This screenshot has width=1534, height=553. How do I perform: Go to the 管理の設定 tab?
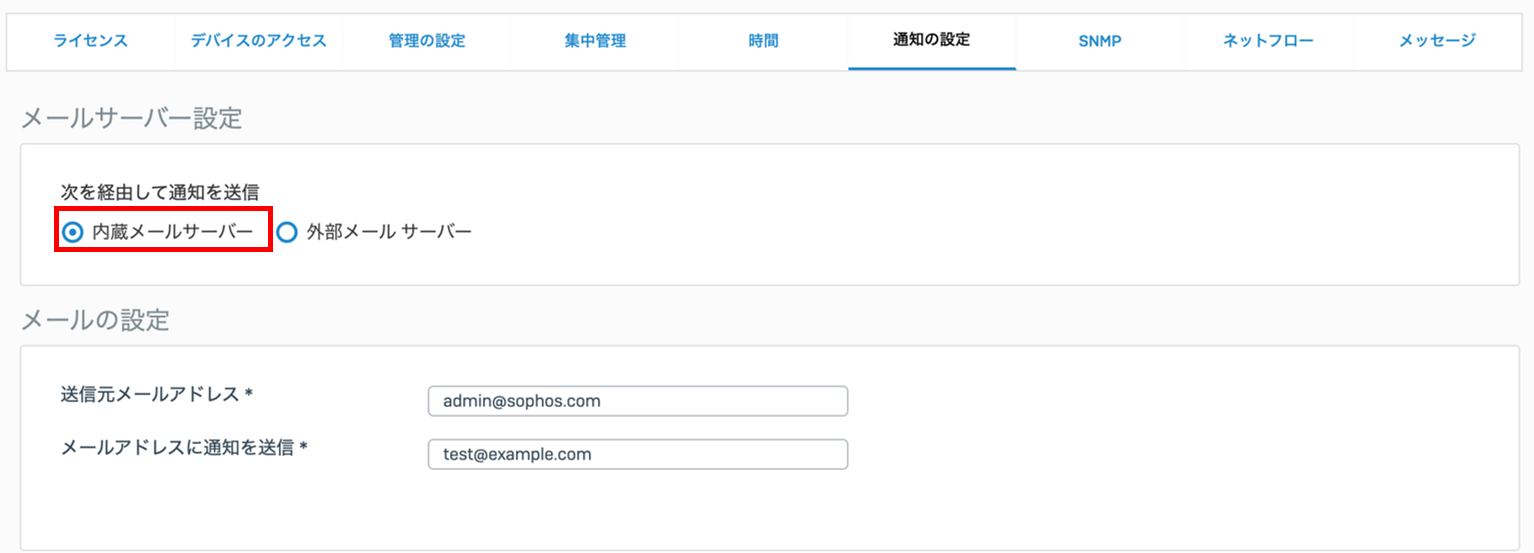point(427,41)
